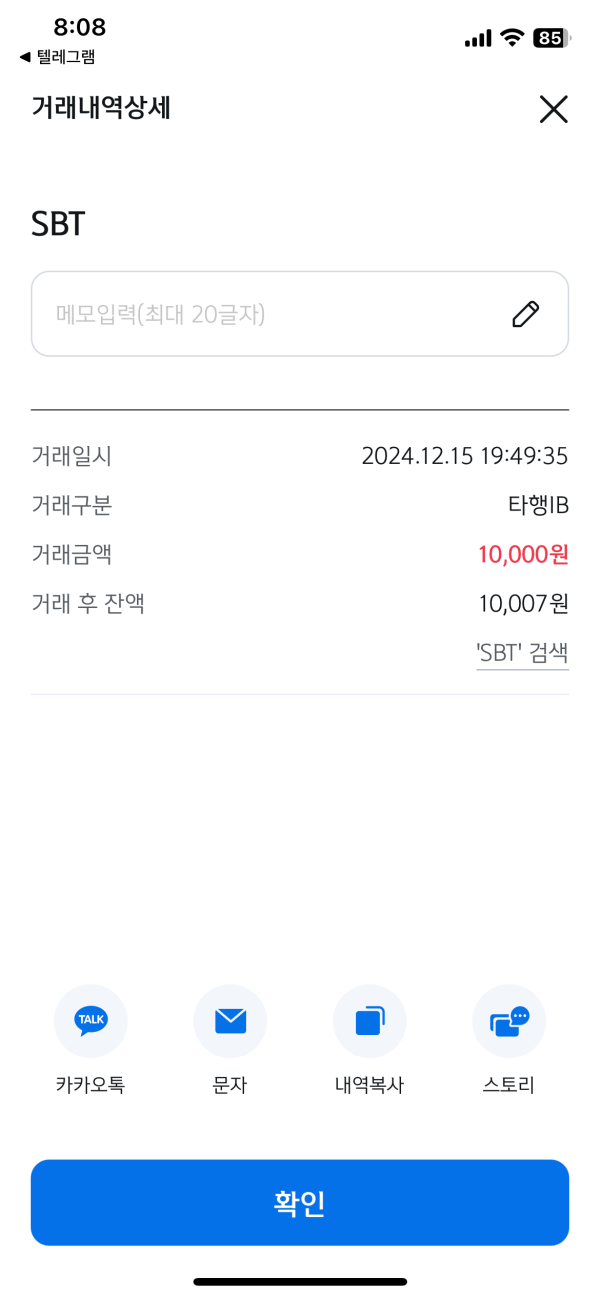Return to 텔레그램 via back link
This screenshot has height=1298, width=600.
tap(57, 57)
